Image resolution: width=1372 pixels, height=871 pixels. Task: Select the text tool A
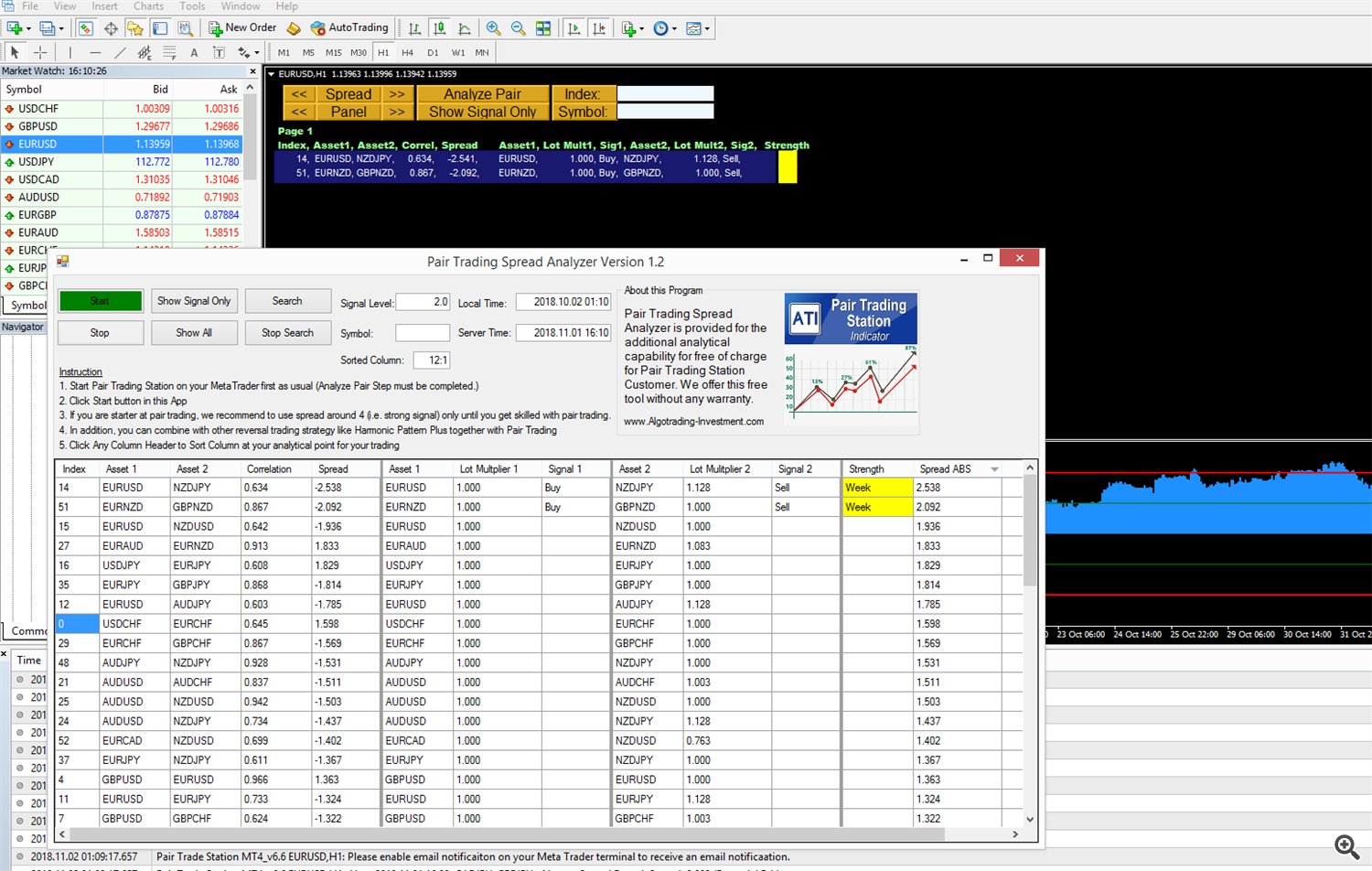(194, 53)
